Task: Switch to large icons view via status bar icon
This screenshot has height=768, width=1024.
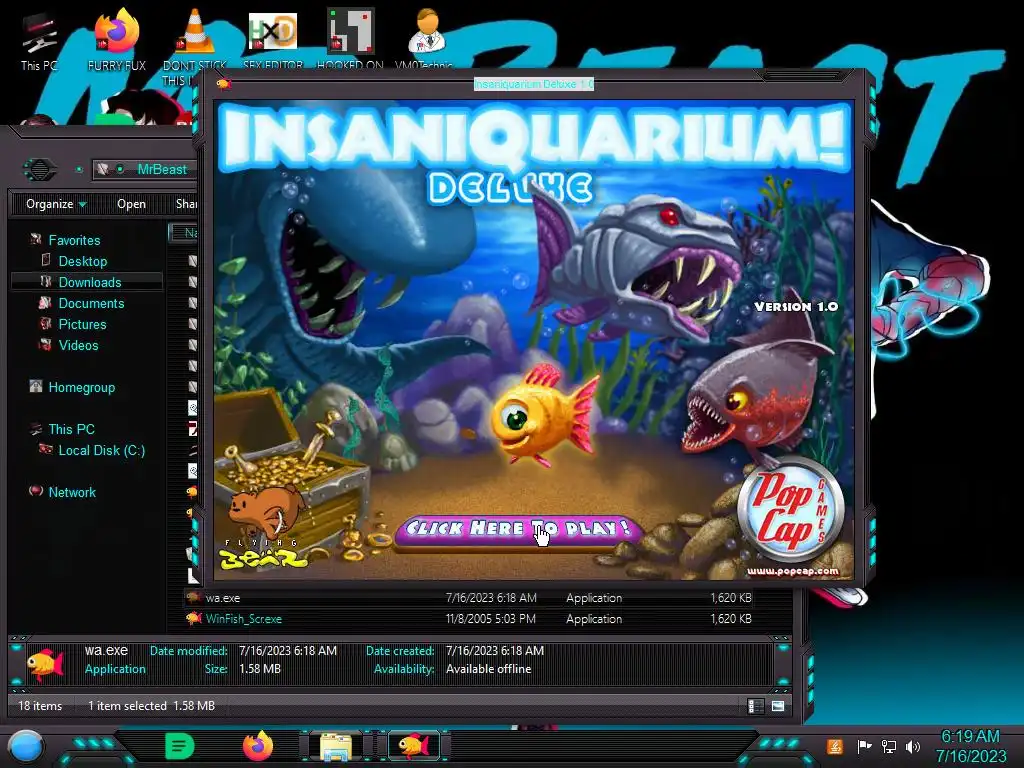Action: click(778, 706)
